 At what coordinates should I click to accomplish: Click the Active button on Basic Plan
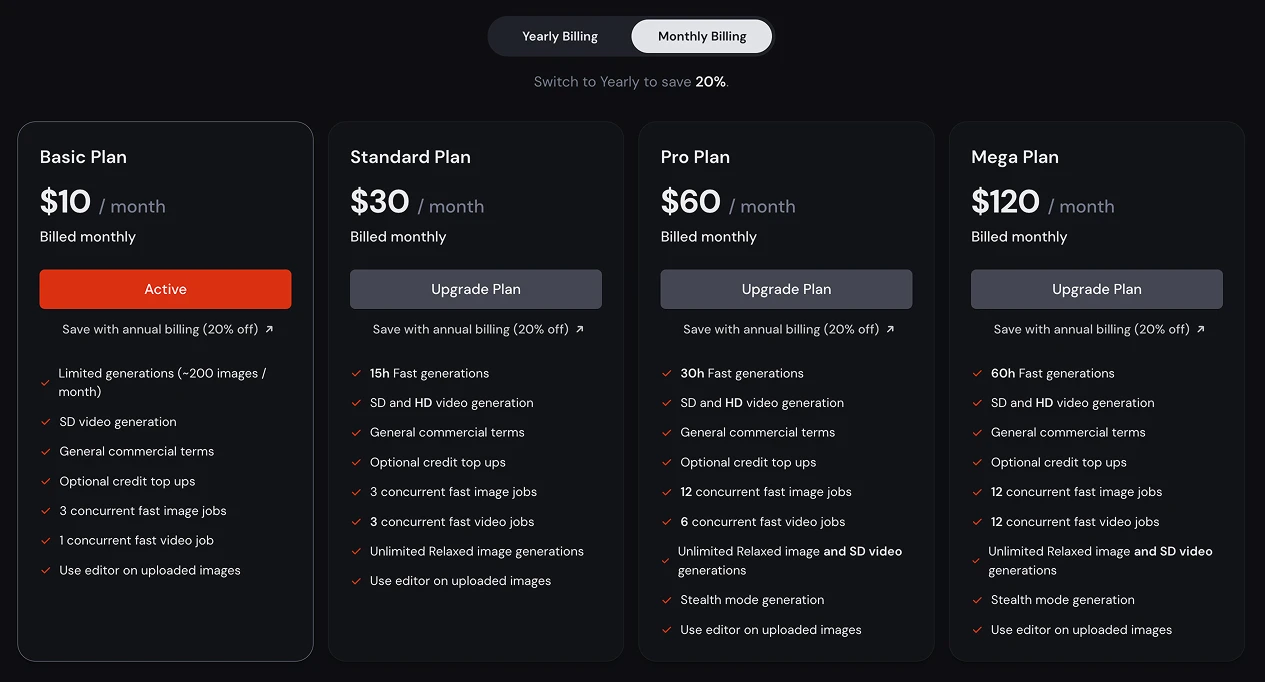pyautogui.click(x=164, y=288)
